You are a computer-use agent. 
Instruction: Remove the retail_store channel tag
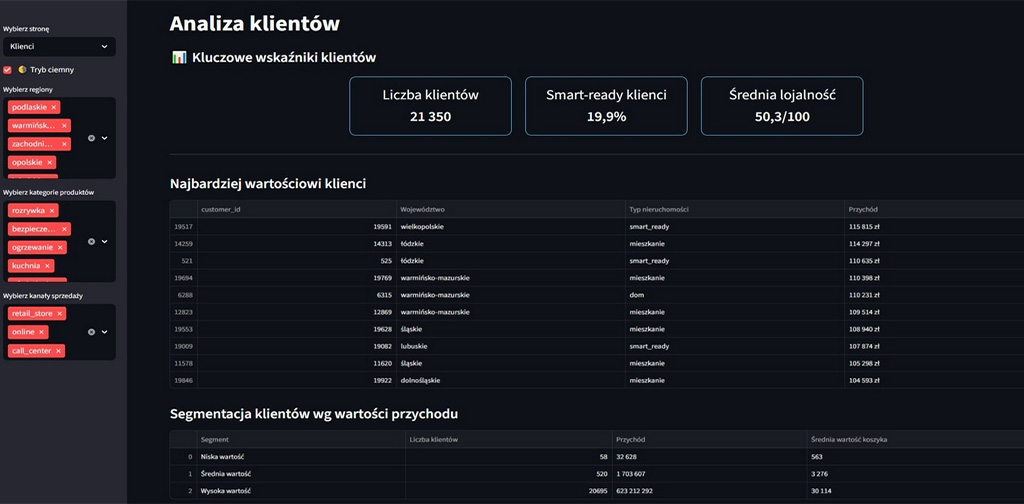(60, 314)
